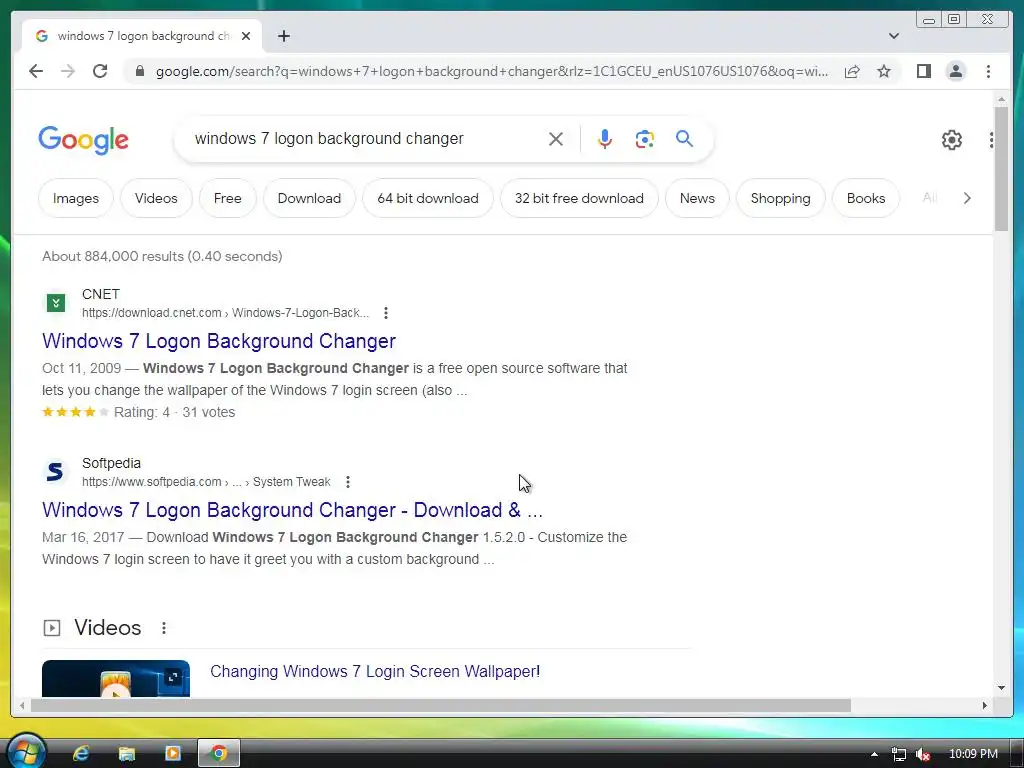Click the vertical scrollbar thumb

pyautogui.click(x=1001, y=168)
